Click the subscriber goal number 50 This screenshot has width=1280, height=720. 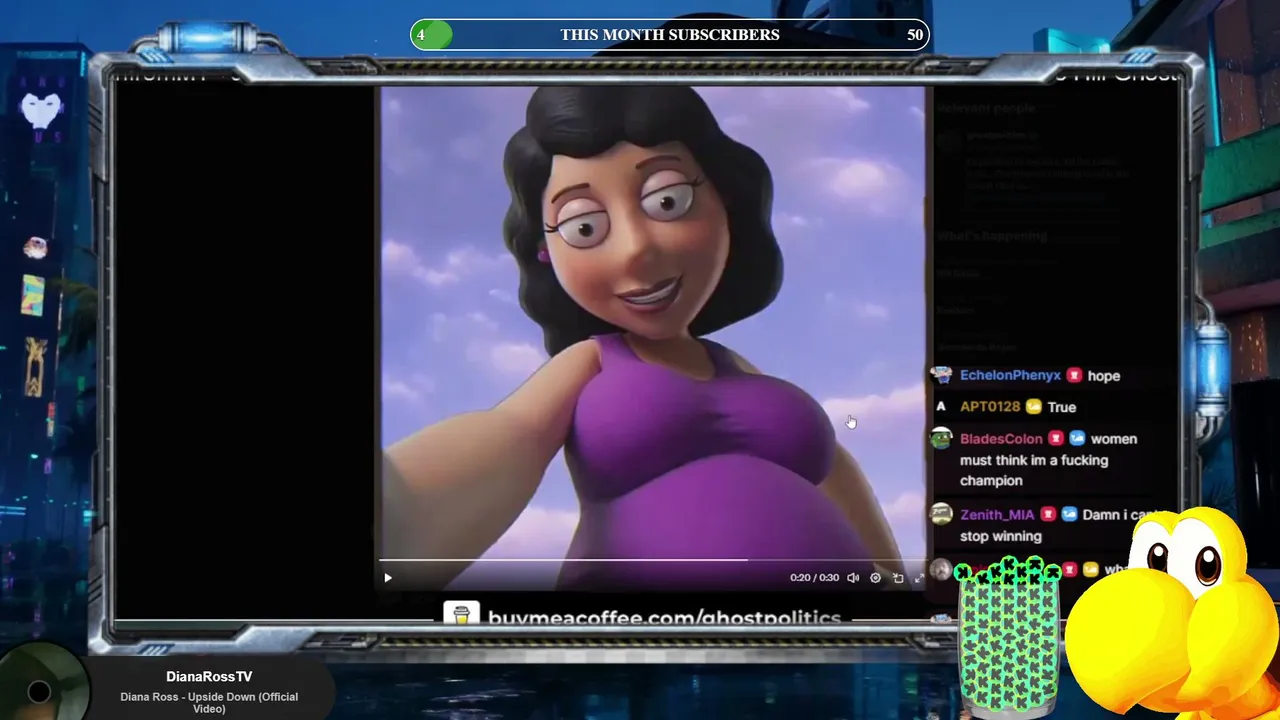pos(915,35)
